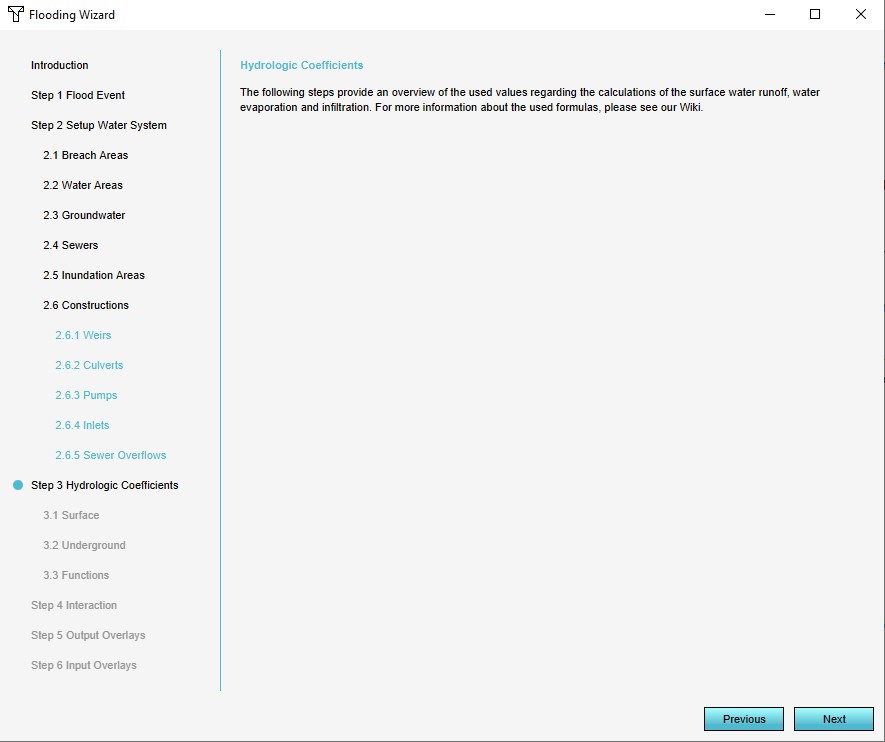The height and width of the screenshot is (742, 885).
Task: Open the 2.6.3 Pumps substep
Action: 86,396
